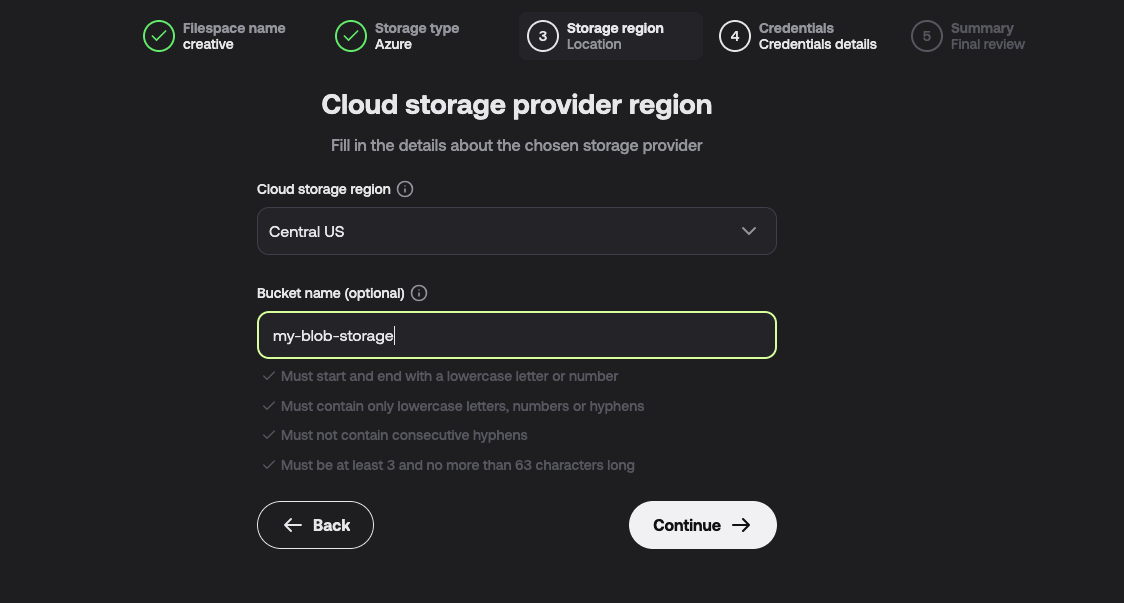The width and height of the screenshot is (1124, 603).
Task: Click checkmark beside consecutive hyphens rule
Action: (x=269, y=435)
